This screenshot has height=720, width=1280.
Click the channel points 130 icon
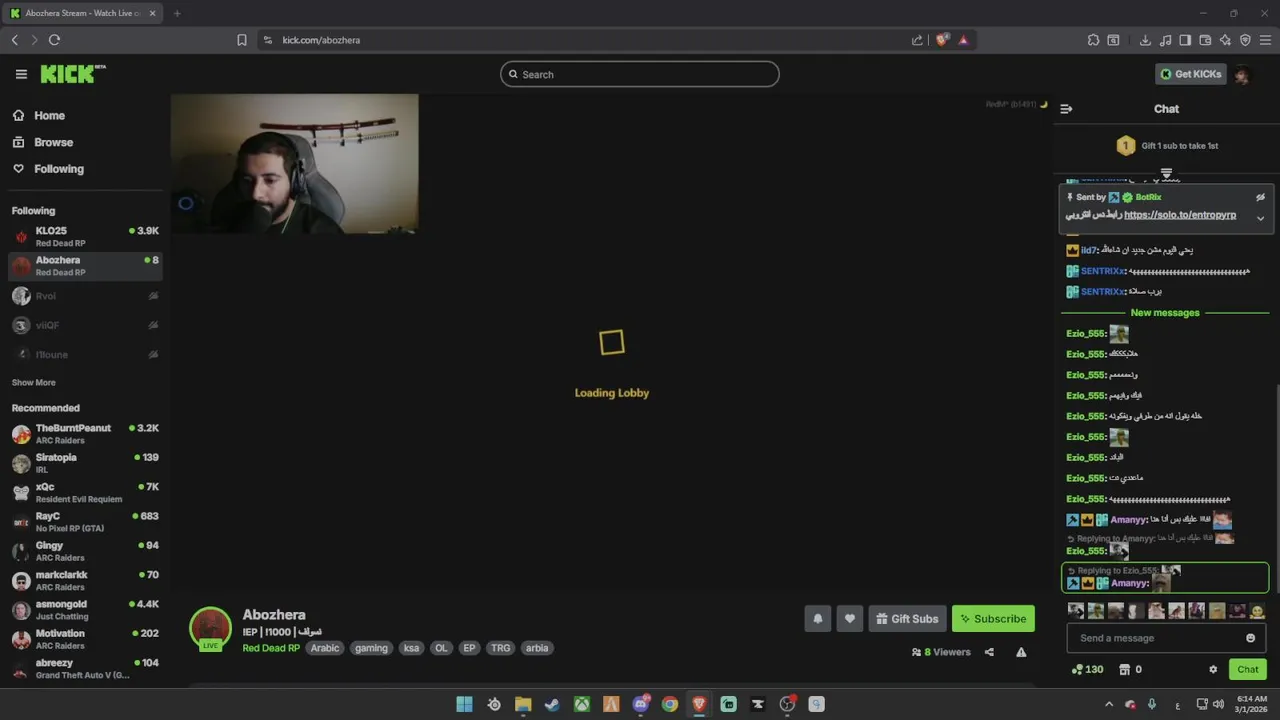click(1087, 670)
